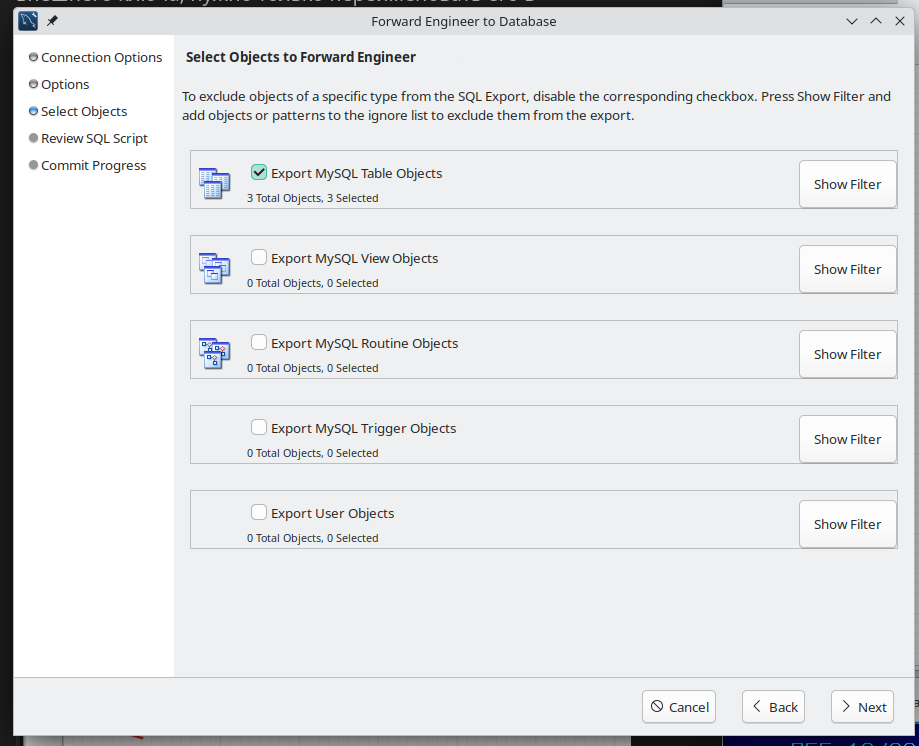919x746 pixels.
Task: Check the Export User Objects checkbox
Action: coord(259,513)
